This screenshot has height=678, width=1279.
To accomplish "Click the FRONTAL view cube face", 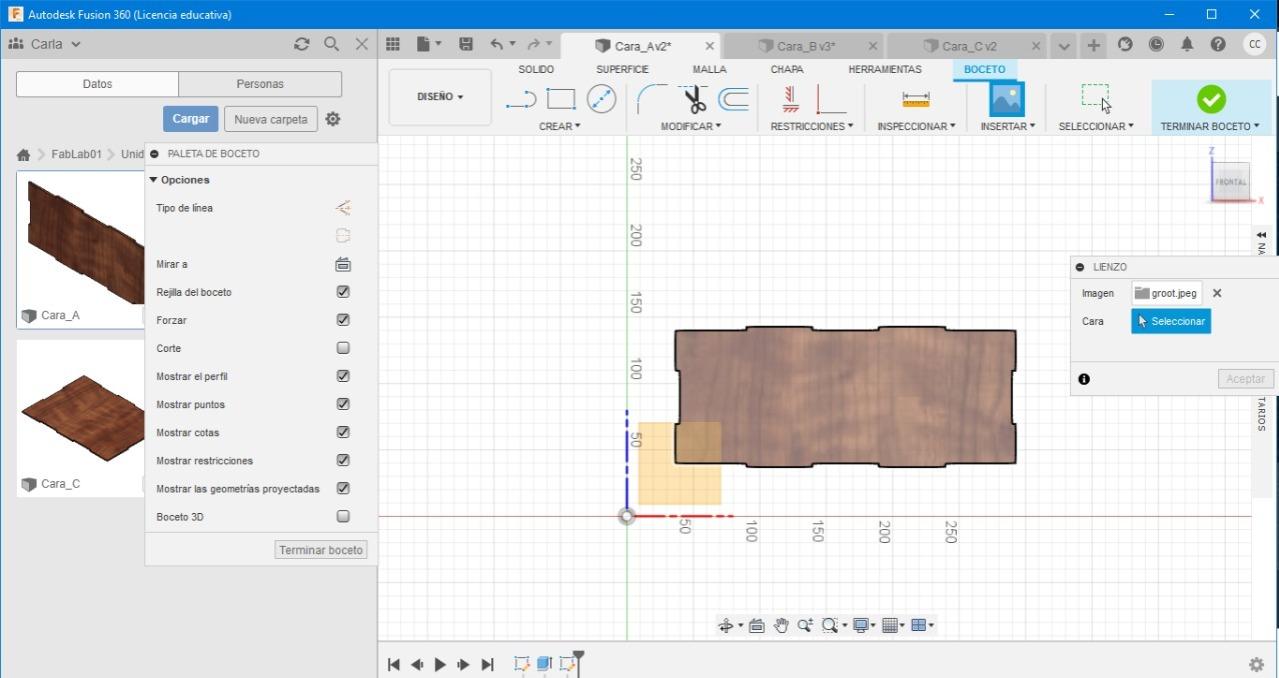I will 1231,182.
